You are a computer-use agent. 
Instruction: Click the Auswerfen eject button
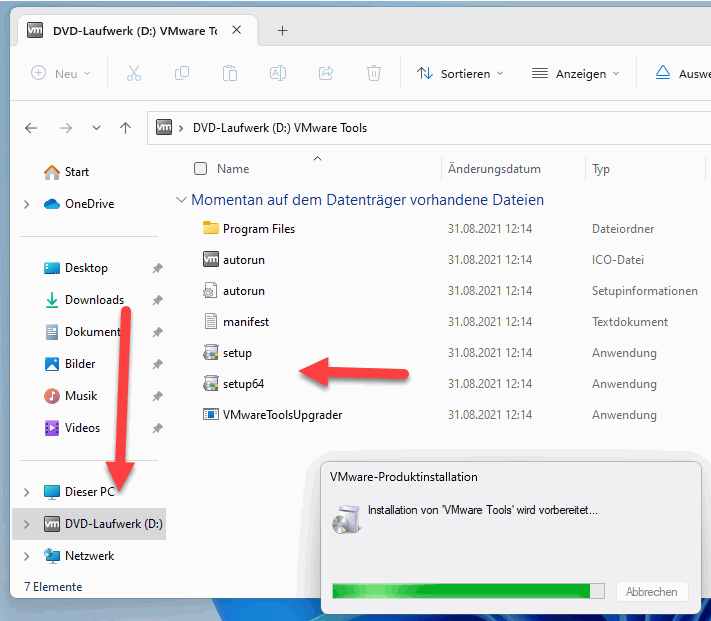coord(682,73)
